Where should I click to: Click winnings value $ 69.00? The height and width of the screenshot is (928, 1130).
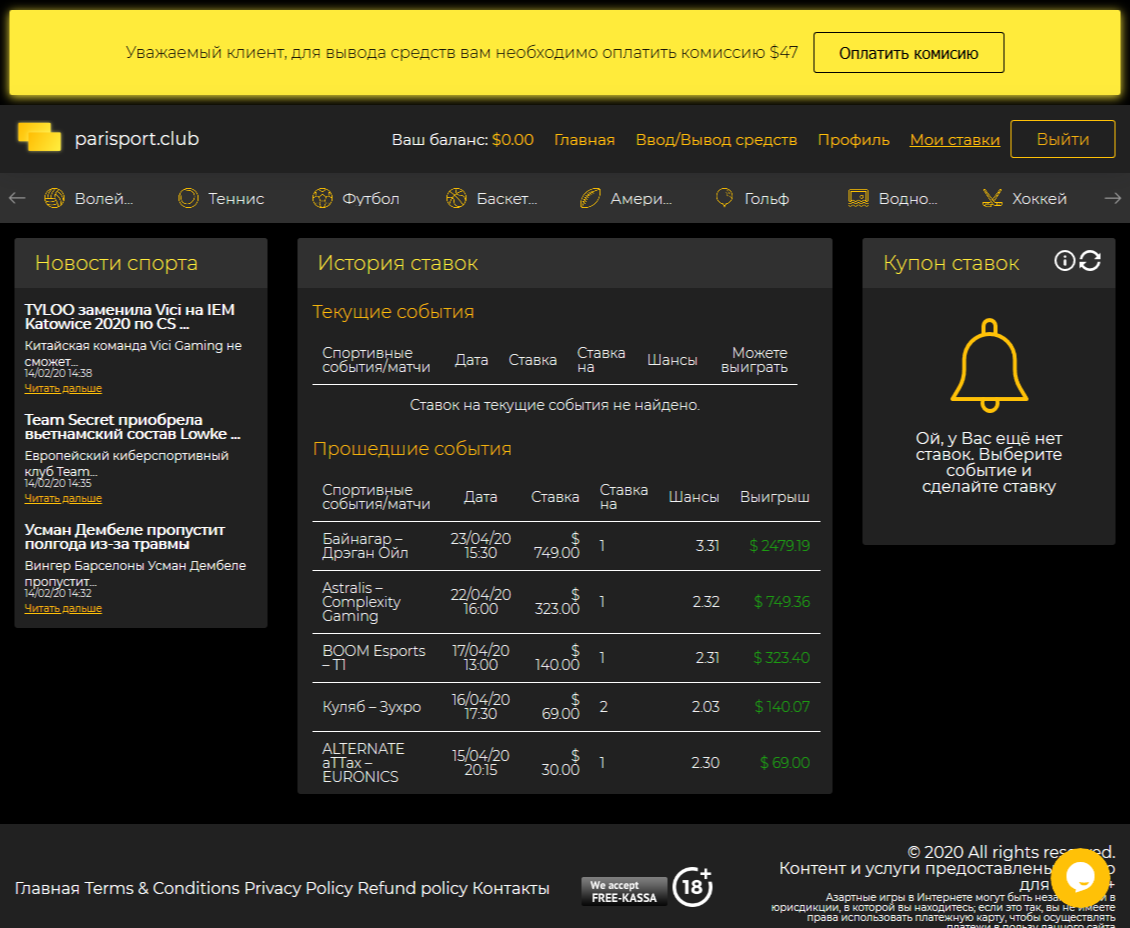tap(785, 762)
